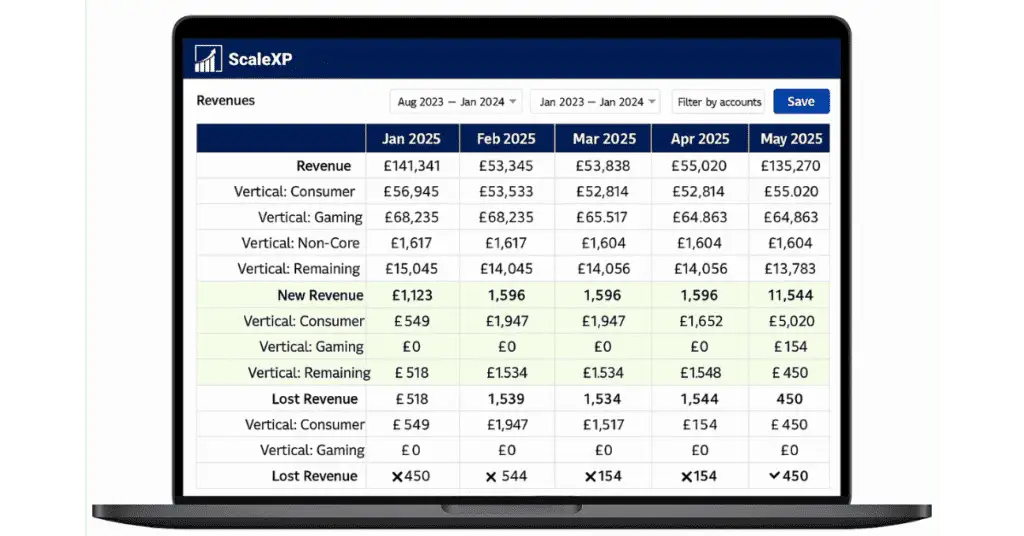Screen dimensions: 1024x536
Task: Select the £65.517 gaming cell
Action: pos(601,217)
